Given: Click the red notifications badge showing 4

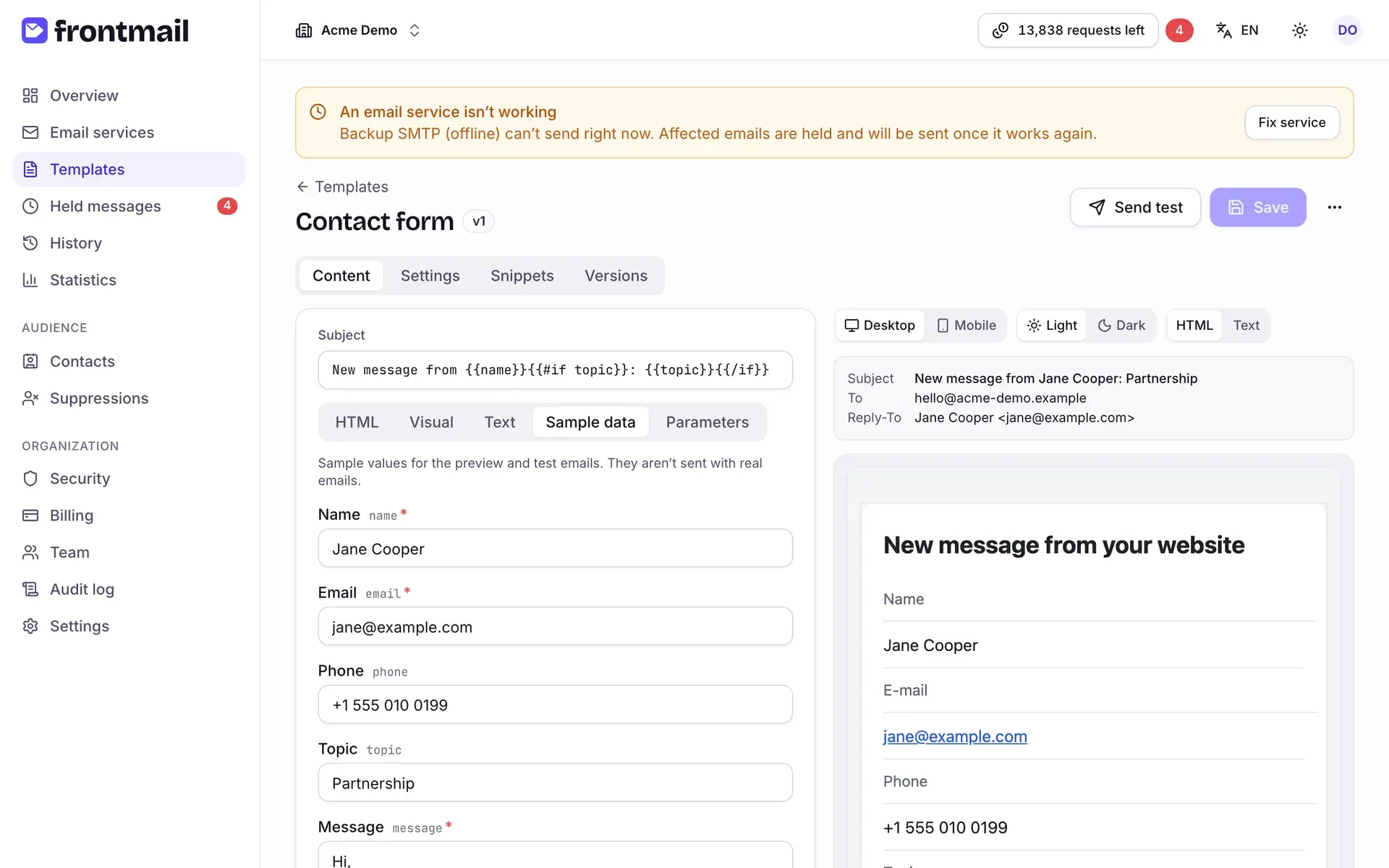Looking at the screenshot, I should (x=1179, y=30).
